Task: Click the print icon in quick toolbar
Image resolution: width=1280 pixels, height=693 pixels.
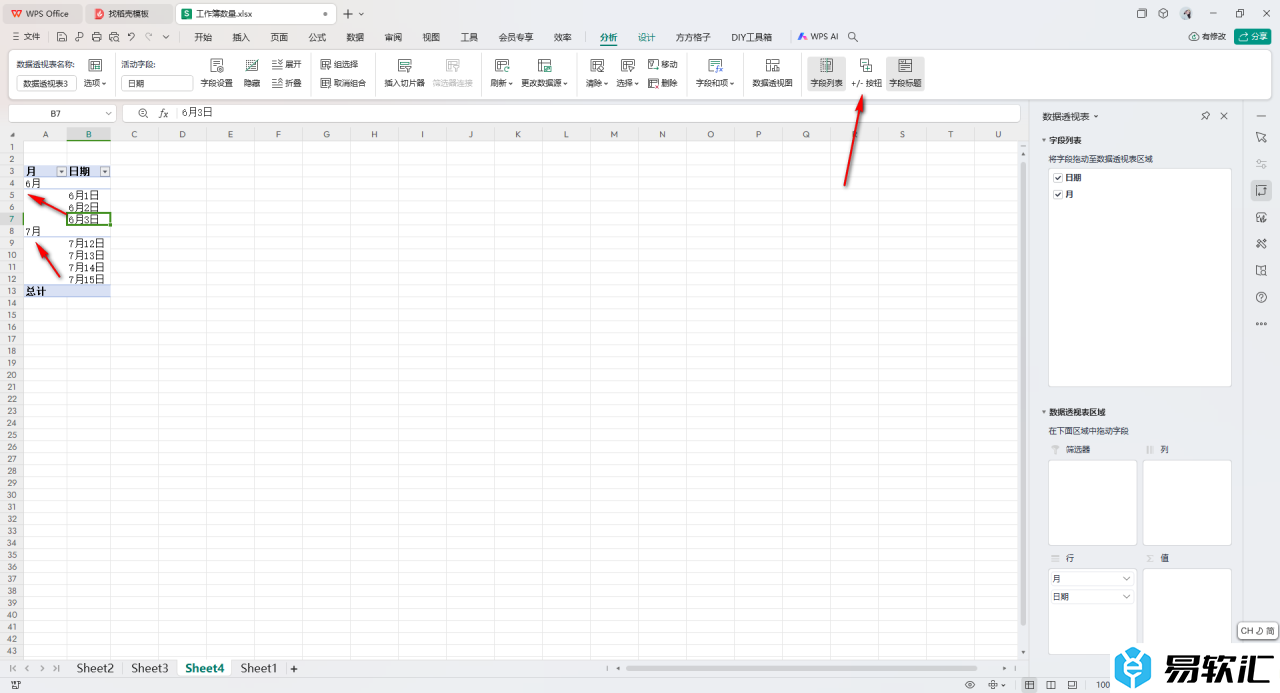Action: tap(97, 37)
